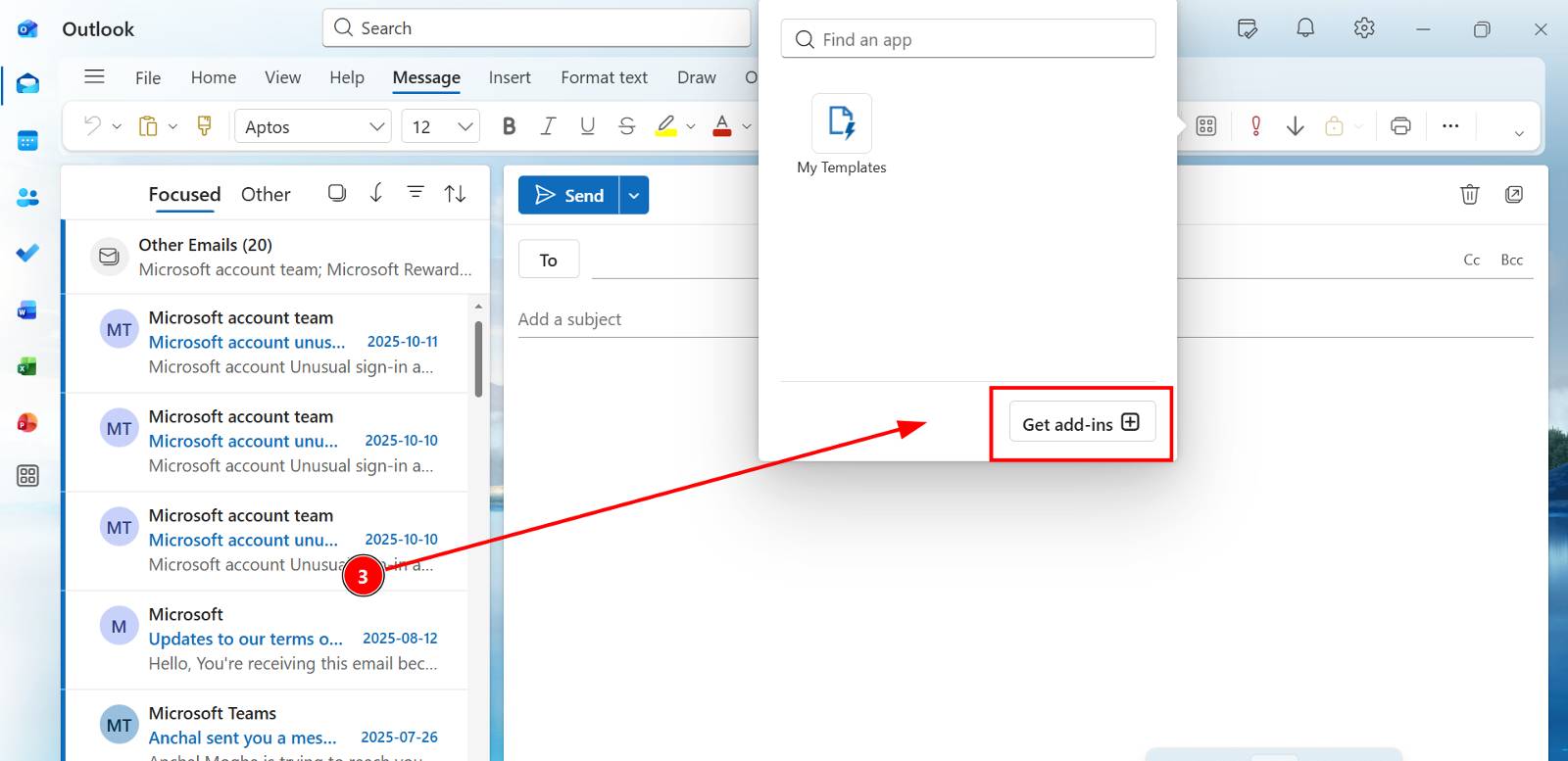Mark message high importance with exclamation icon
1568x761 pixels.
[x=1255, y=126]
